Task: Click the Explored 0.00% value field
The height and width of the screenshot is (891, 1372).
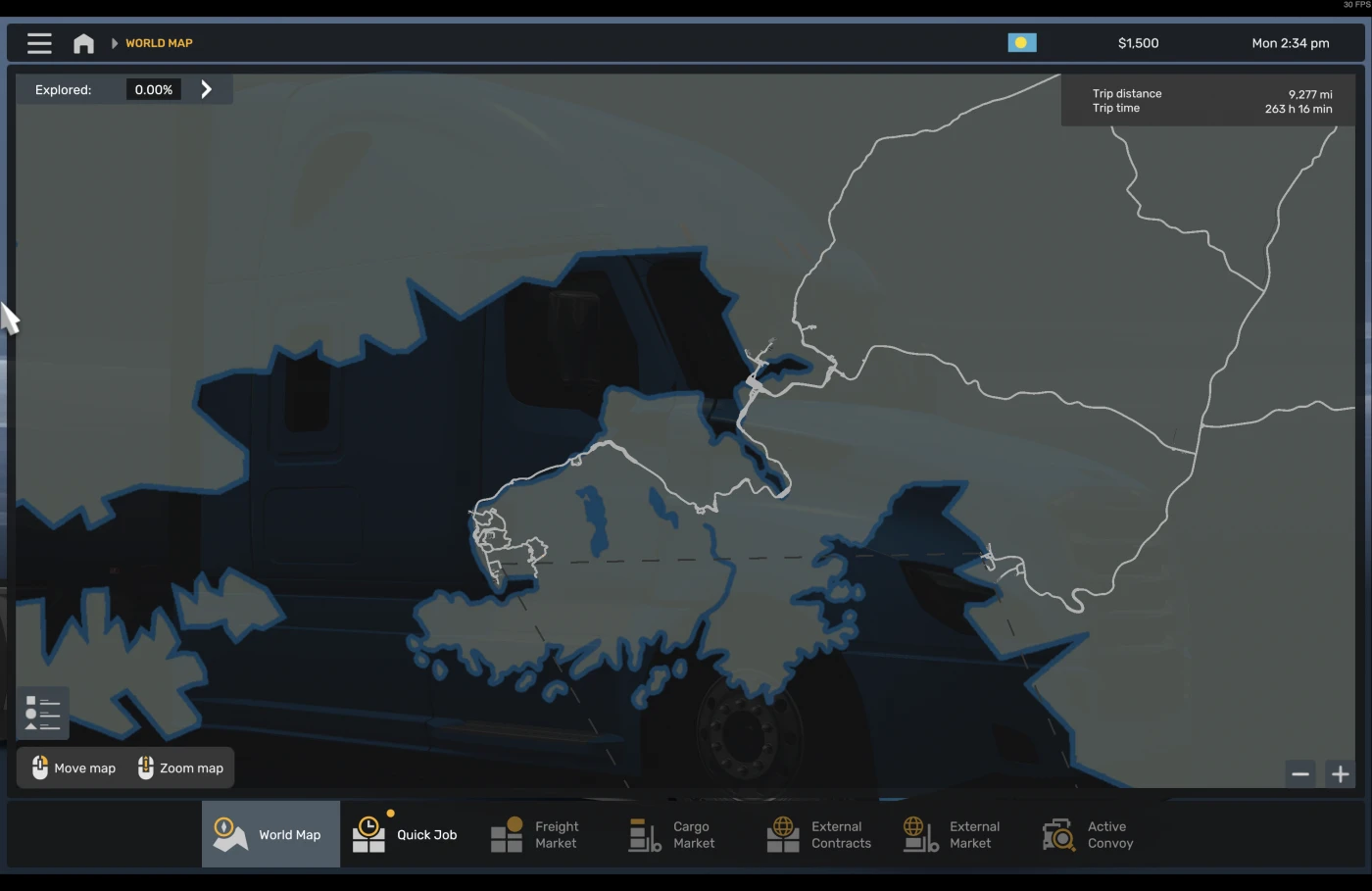Action: click(153, 89)
